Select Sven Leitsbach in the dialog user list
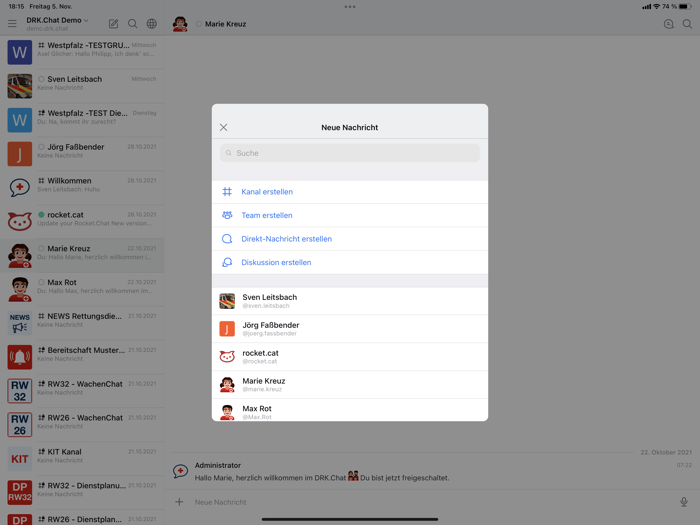This screenshot has height=525, width=700. [350, 301]
